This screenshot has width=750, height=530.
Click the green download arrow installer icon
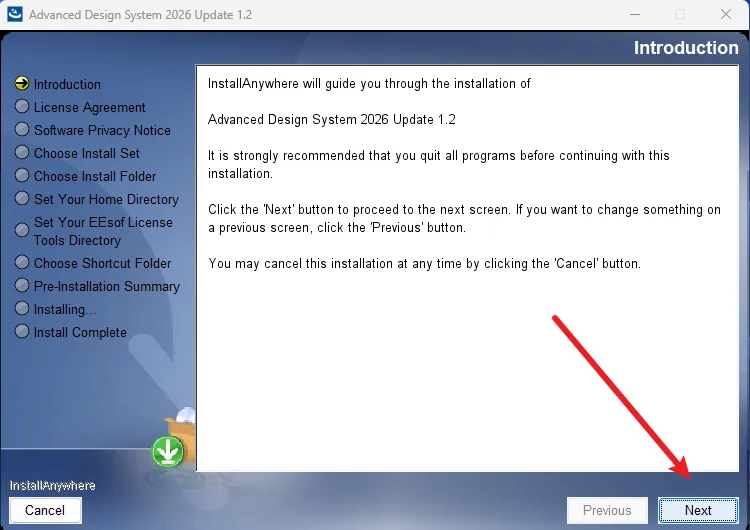[x=168, y=452]
